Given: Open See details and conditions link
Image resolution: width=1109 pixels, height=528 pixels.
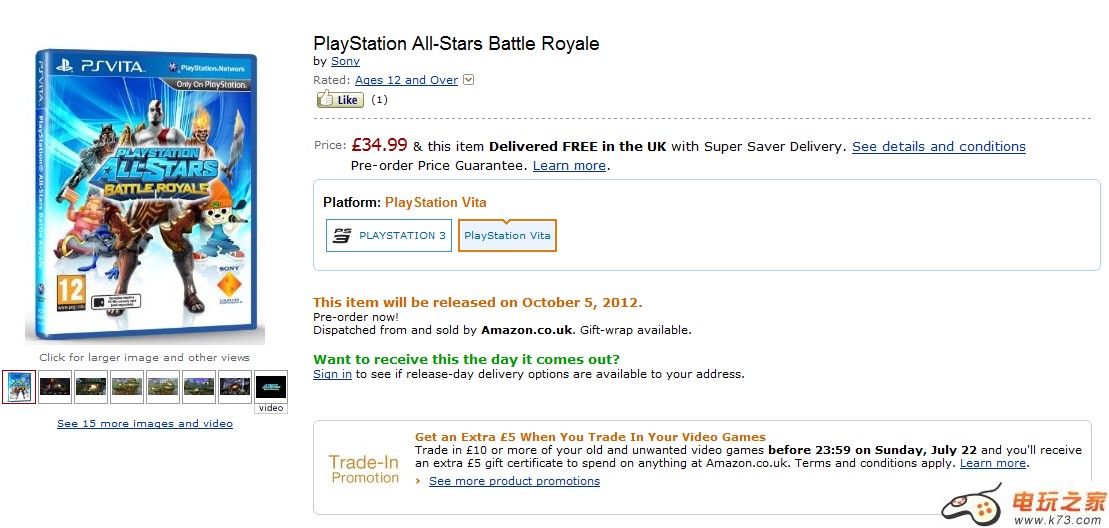Looking at the screenshot, I should click(938, 146).
